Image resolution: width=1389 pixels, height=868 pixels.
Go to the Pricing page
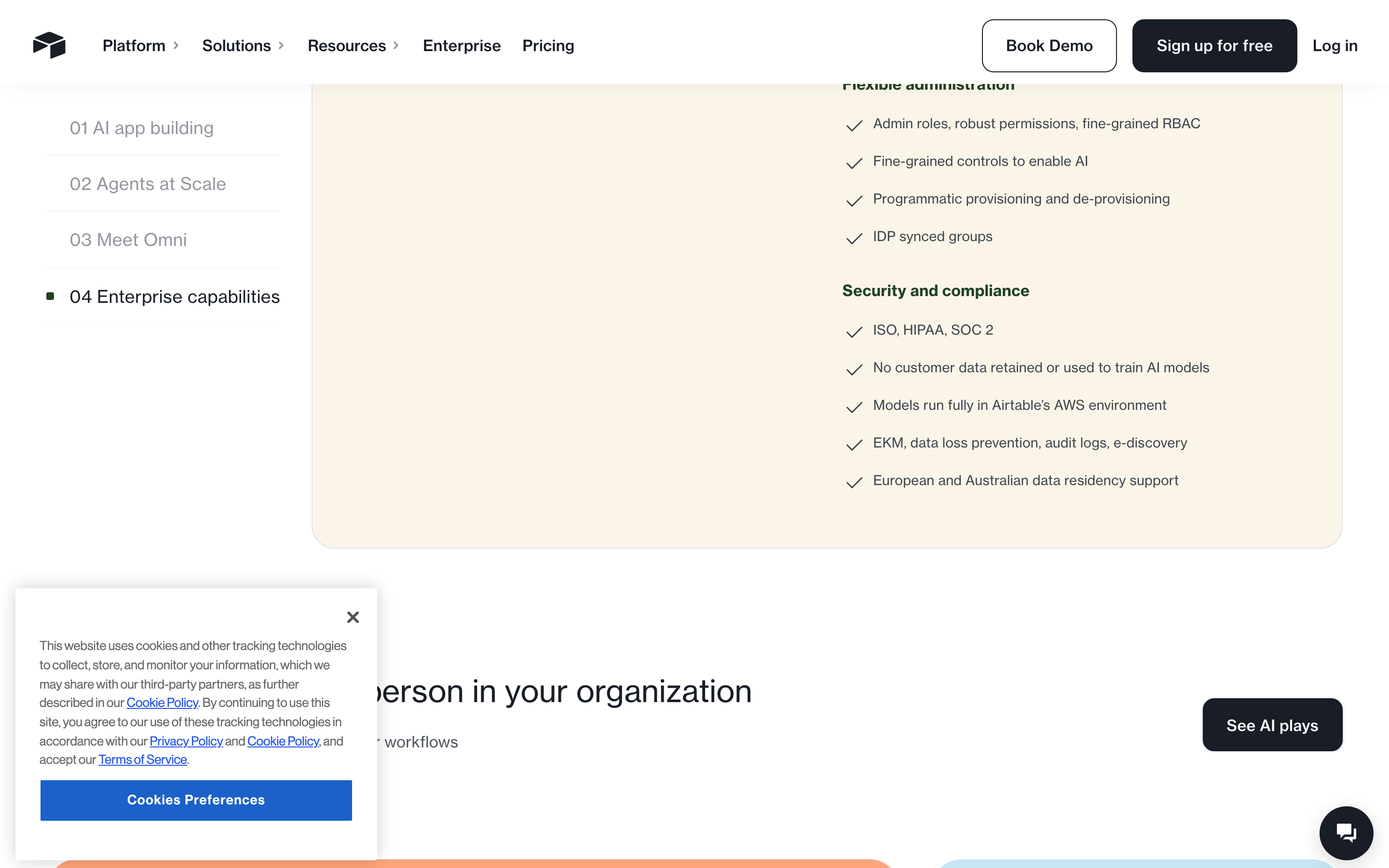coord(548,45)
